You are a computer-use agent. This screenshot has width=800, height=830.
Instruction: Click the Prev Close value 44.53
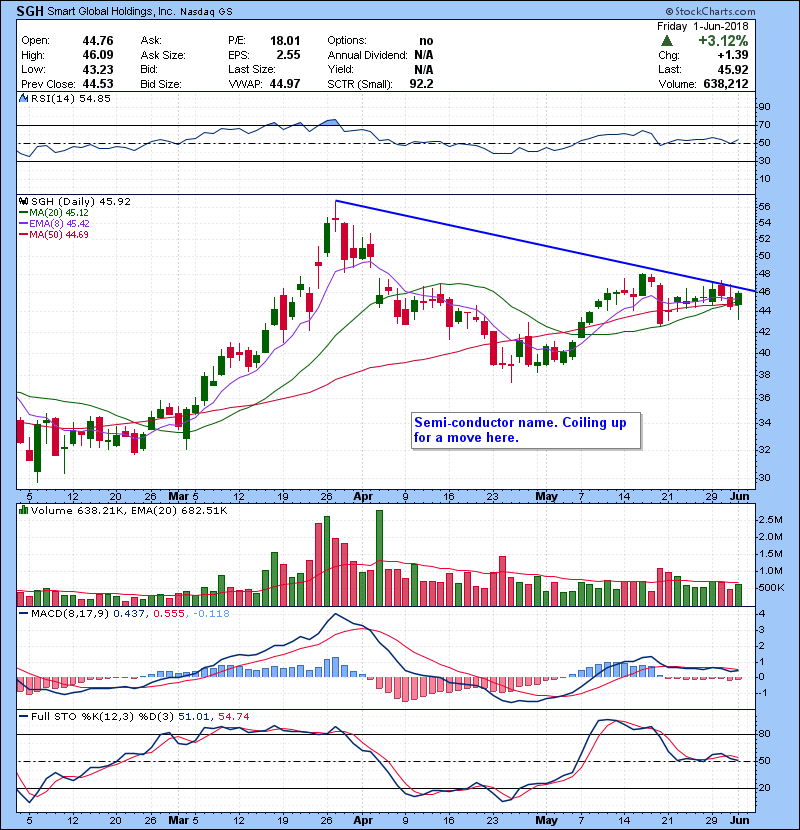(98, 84)
